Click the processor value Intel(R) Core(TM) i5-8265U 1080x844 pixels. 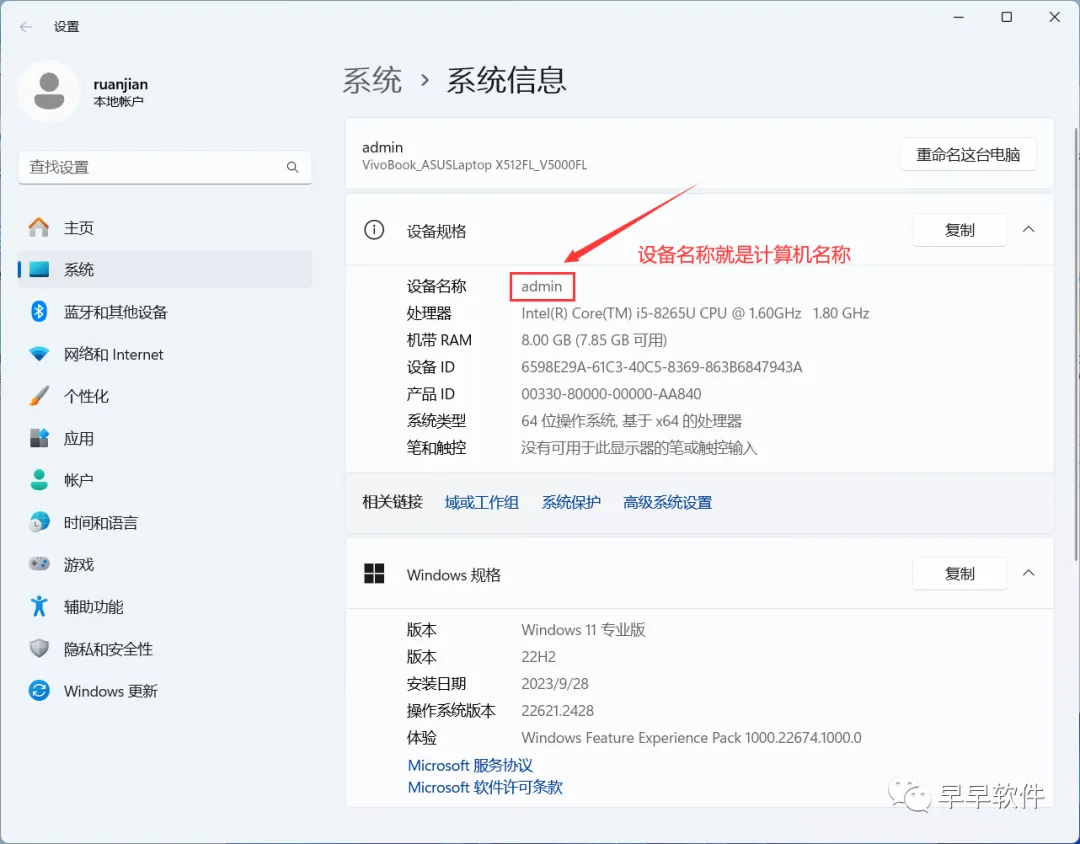coord(695,313)
